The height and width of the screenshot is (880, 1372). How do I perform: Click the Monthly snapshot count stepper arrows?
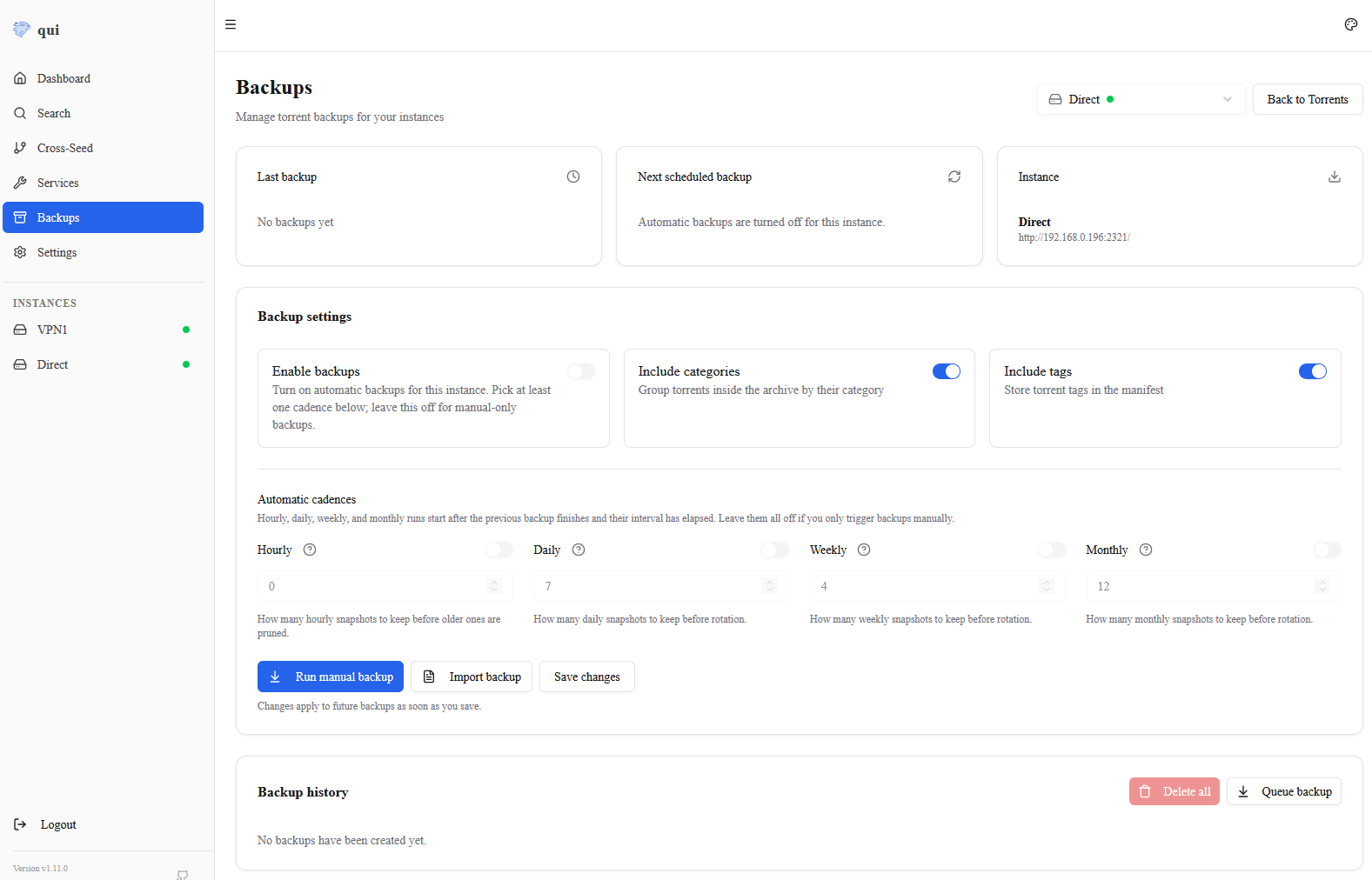[x=1322, y=586]
